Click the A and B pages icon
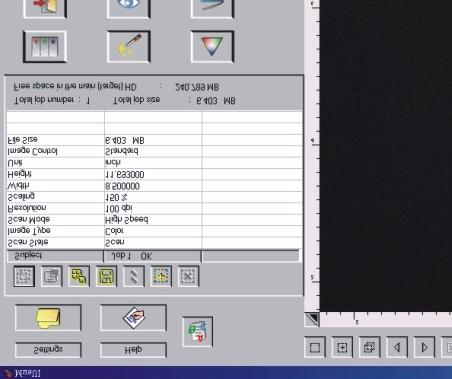The height and width of the screenshot is (379, 452). [198, 332]
